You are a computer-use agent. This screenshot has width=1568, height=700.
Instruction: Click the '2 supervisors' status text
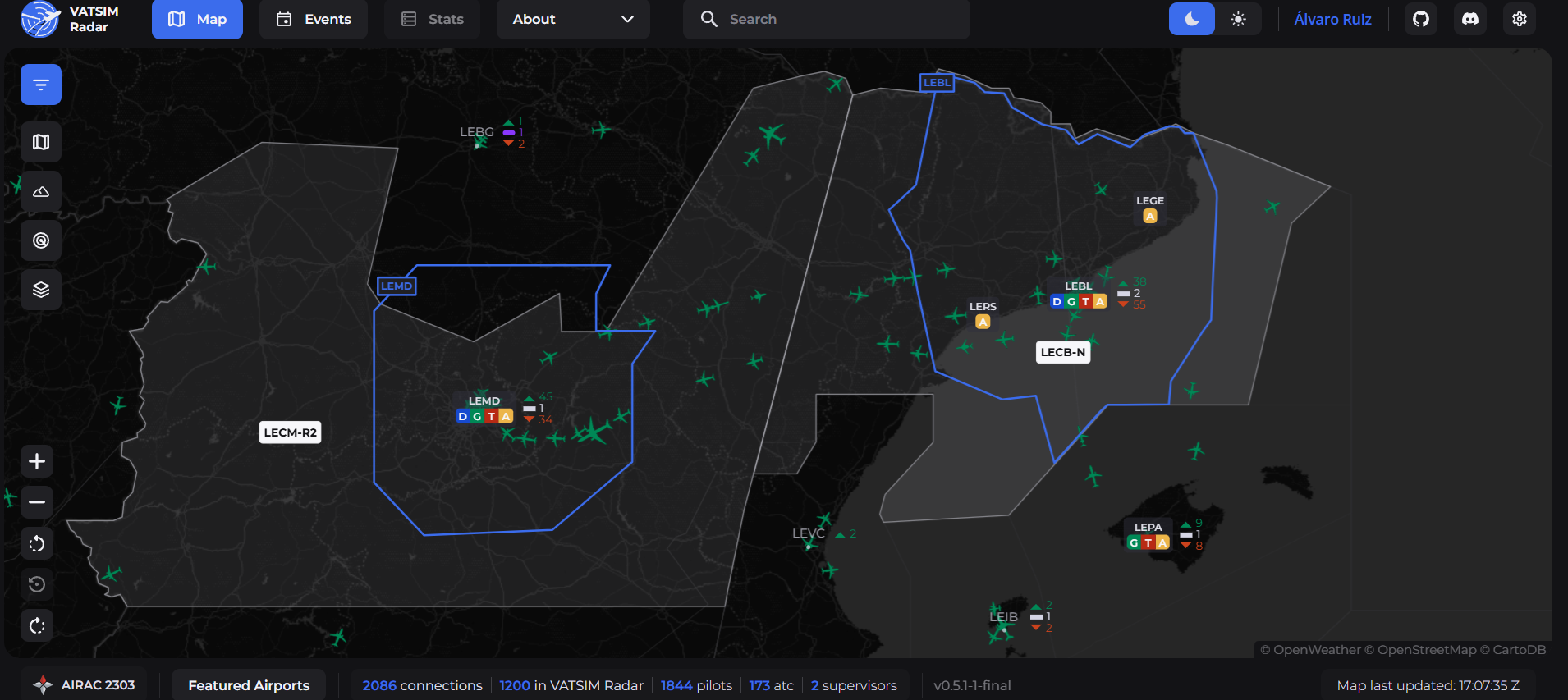pos(854,685)
